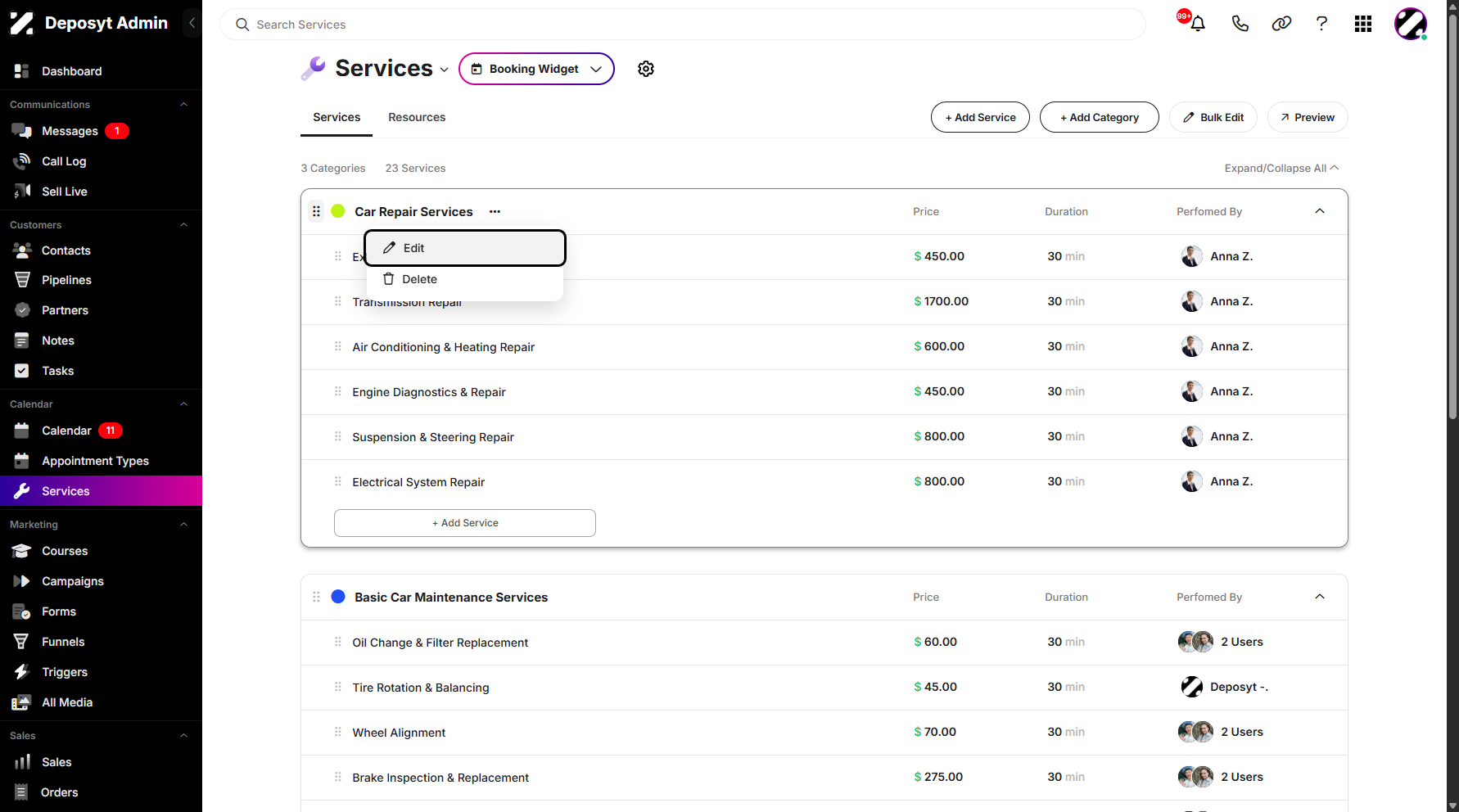Collapse the Marketing sidebar section
Screen dimensions: 1459x812
pyautogui.click(x=183, y=525)
